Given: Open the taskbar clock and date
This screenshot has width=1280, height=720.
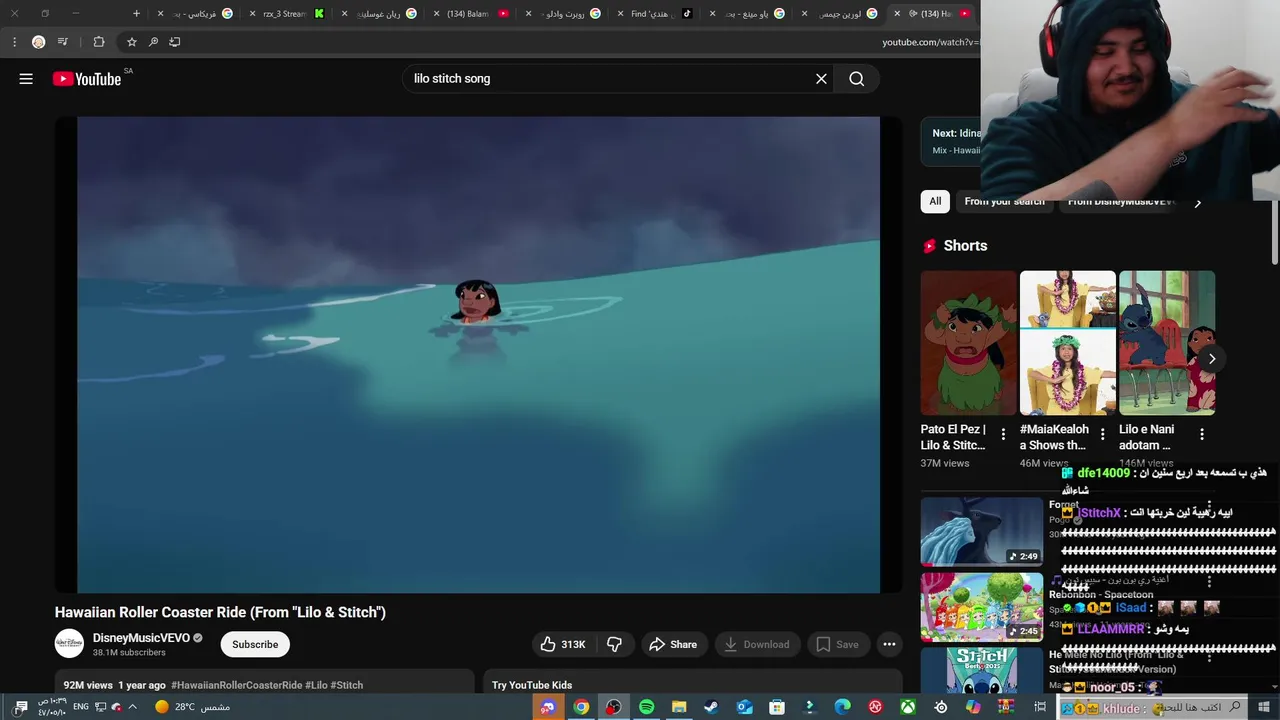Looking at the screenshot, I should click(51, 707).
